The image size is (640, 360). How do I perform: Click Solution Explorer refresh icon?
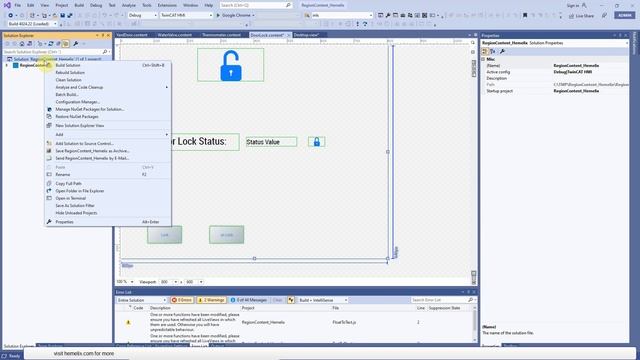tap(51, 44)
